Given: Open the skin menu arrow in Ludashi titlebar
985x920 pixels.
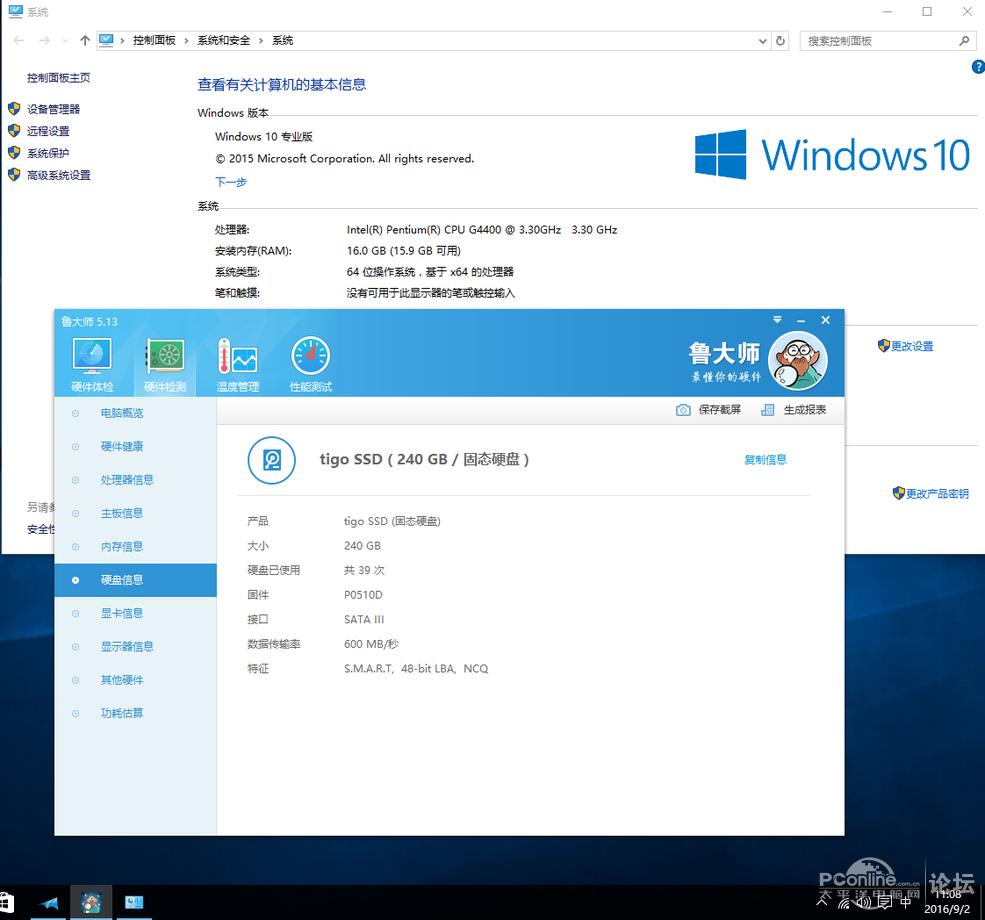Looking at the screenshot, I should pyautogui.click(x=777, y=320).
